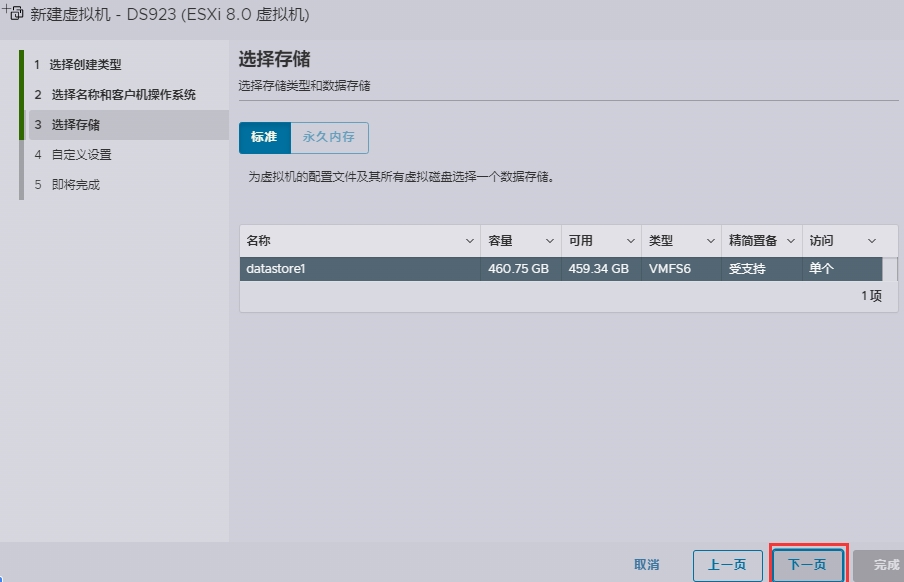Switch to the 永久内存 storage tab
This screenshot has width=904, height=582.
[329, 137]
